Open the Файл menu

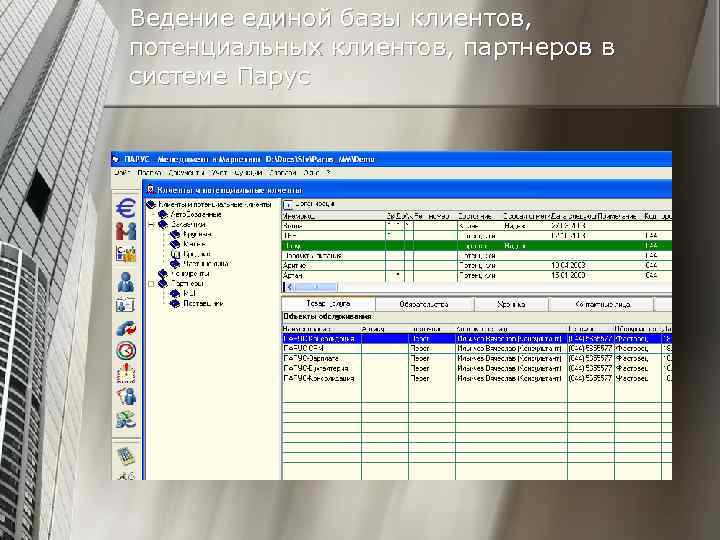click(x=122, y=173)
